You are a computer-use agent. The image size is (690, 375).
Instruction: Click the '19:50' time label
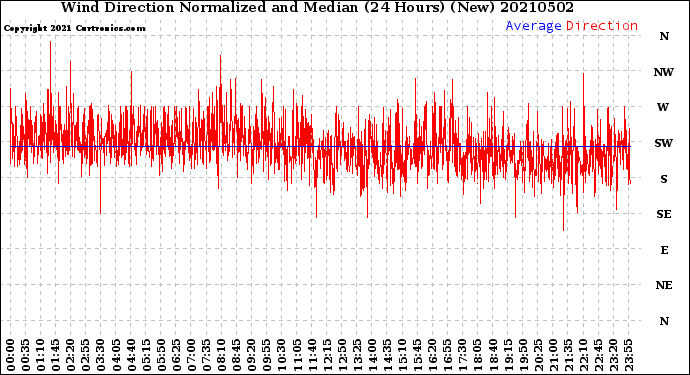pos(523,355)
